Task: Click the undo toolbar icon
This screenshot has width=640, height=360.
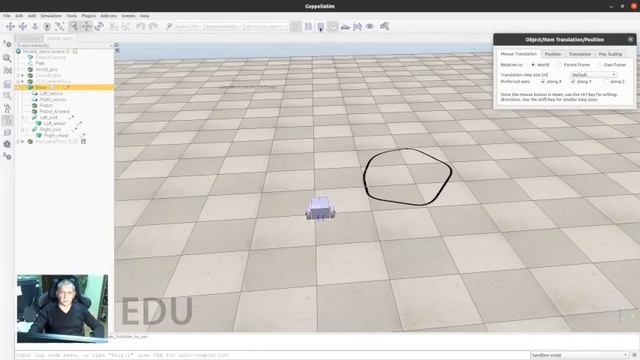Action: [x=140, y=27]
